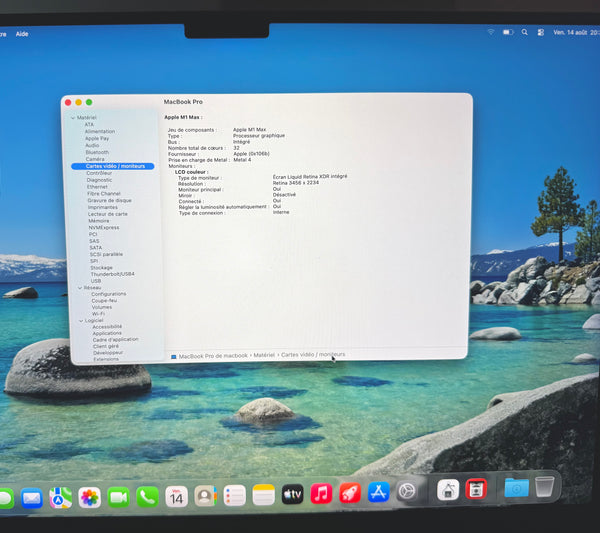The height and width of the screenshot is (533, 600).
Task: Open Control Center from the menu bar
Action: pos(541,33)
